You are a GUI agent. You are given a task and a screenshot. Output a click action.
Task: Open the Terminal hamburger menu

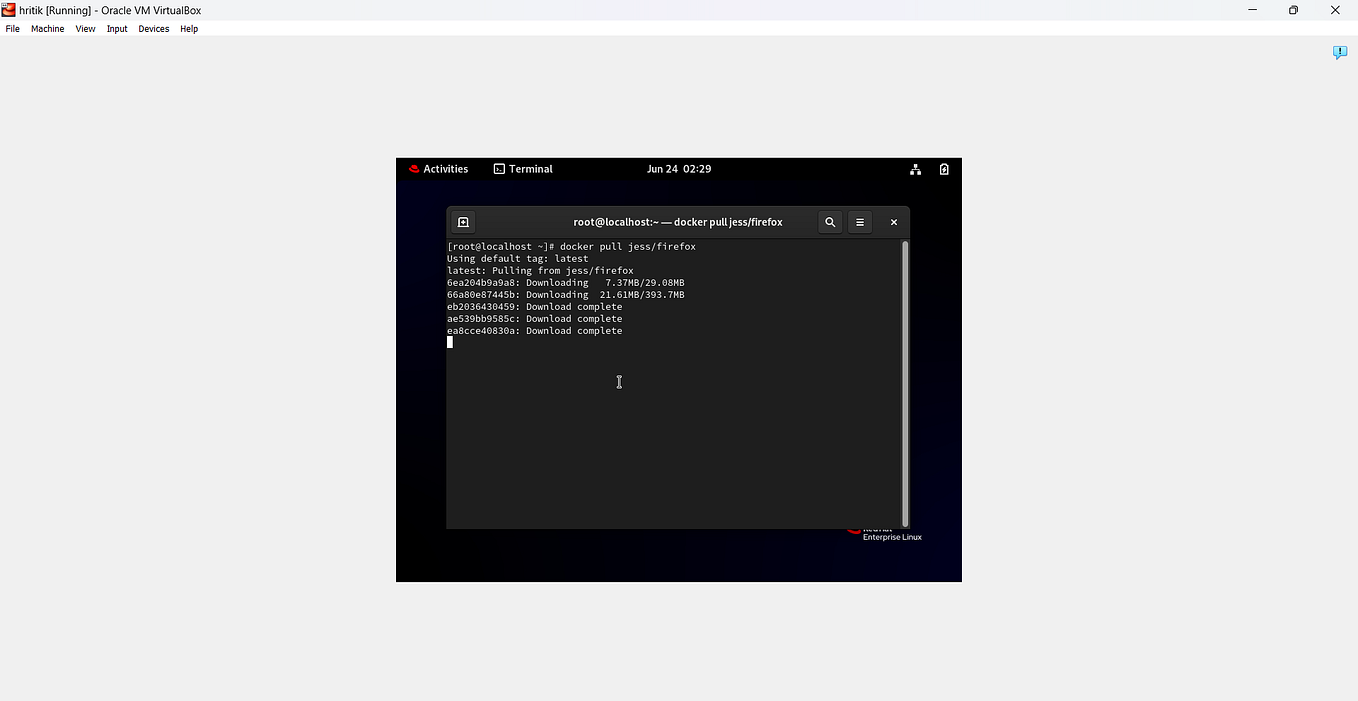(x=860, y=222)
